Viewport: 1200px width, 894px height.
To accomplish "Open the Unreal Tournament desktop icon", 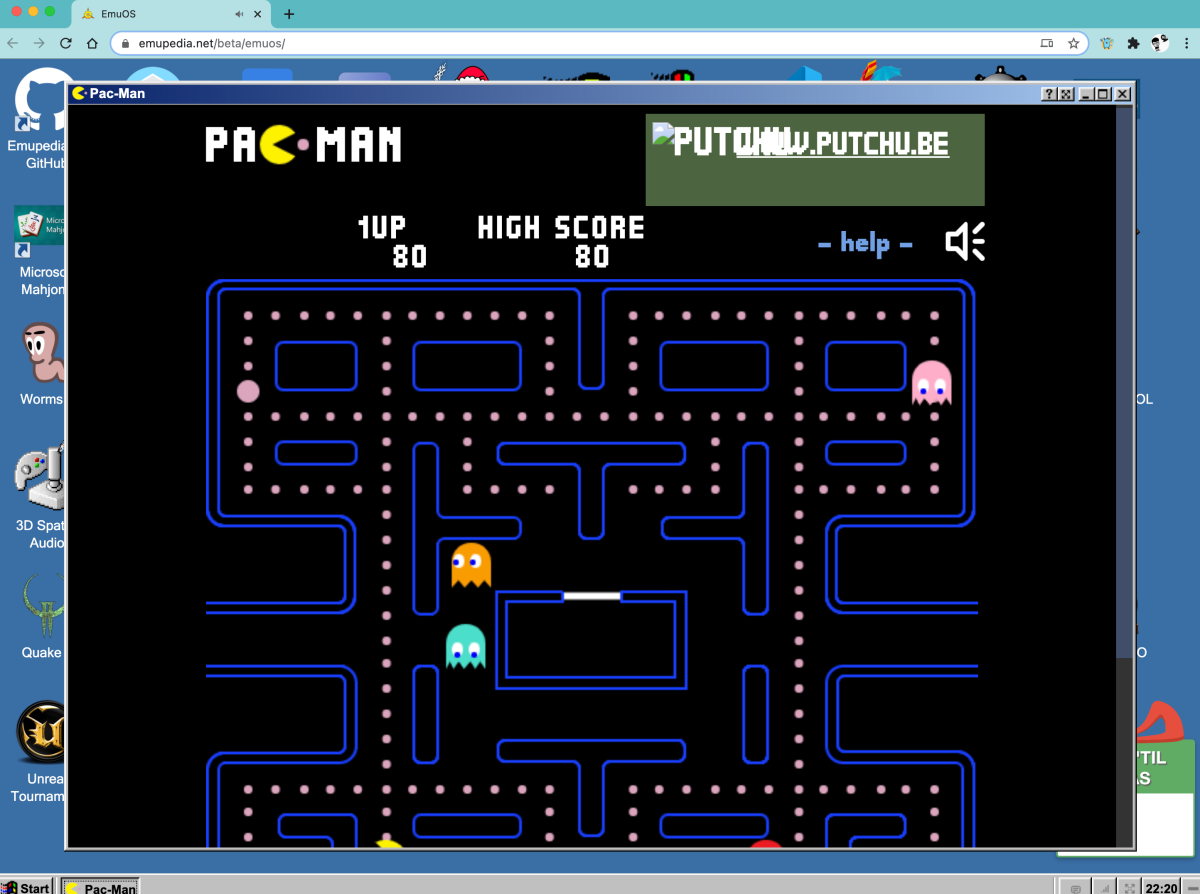I will point(40,750).
